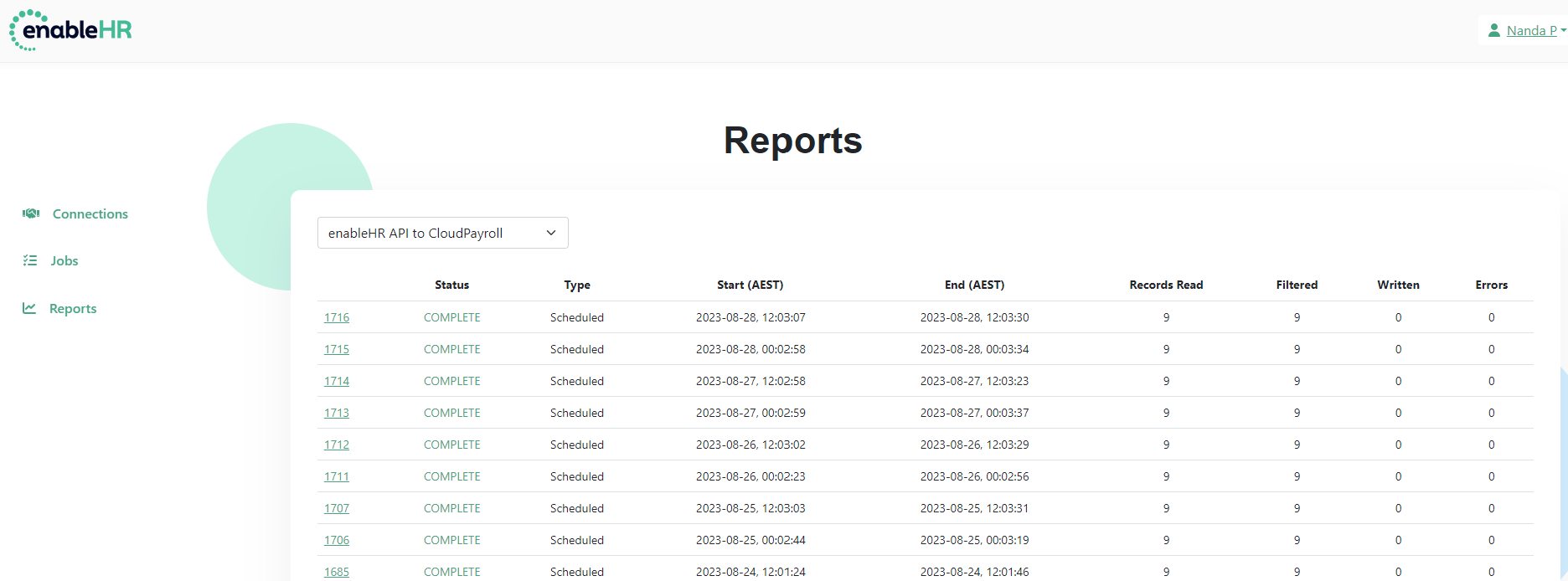The width and height of the screenshot is (1568, 581).
Task: Click the Errors column header
Action: (1492, 285)
